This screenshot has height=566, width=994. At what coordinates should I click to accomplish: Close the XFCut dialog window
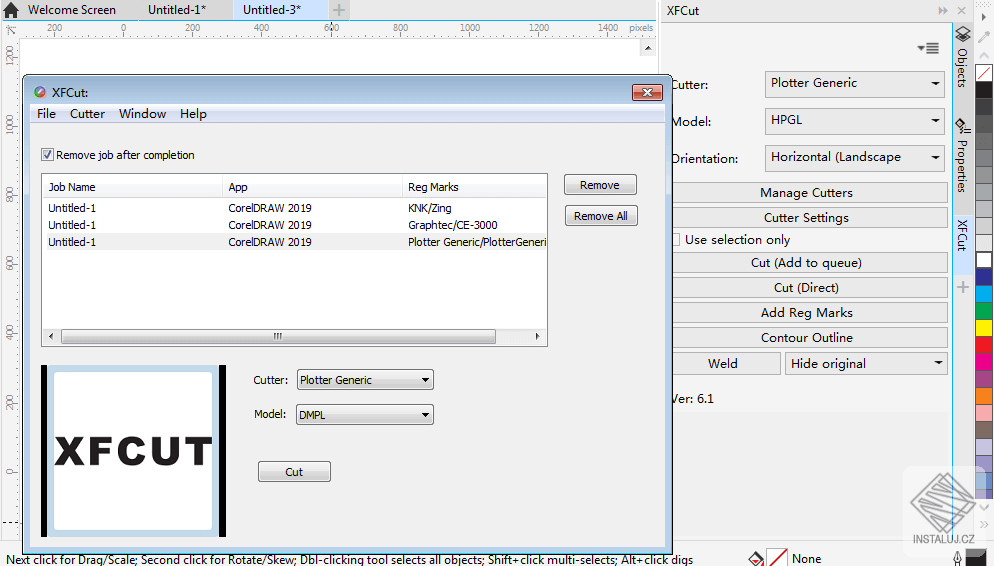(x=647, y=93)
